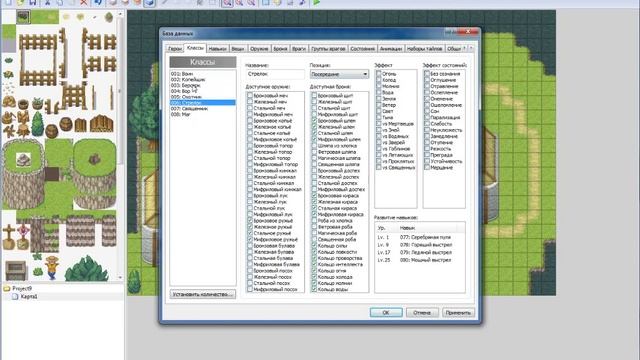
Task: Toggle the Бронзовый щит armor checkbox
Action: 314,95
